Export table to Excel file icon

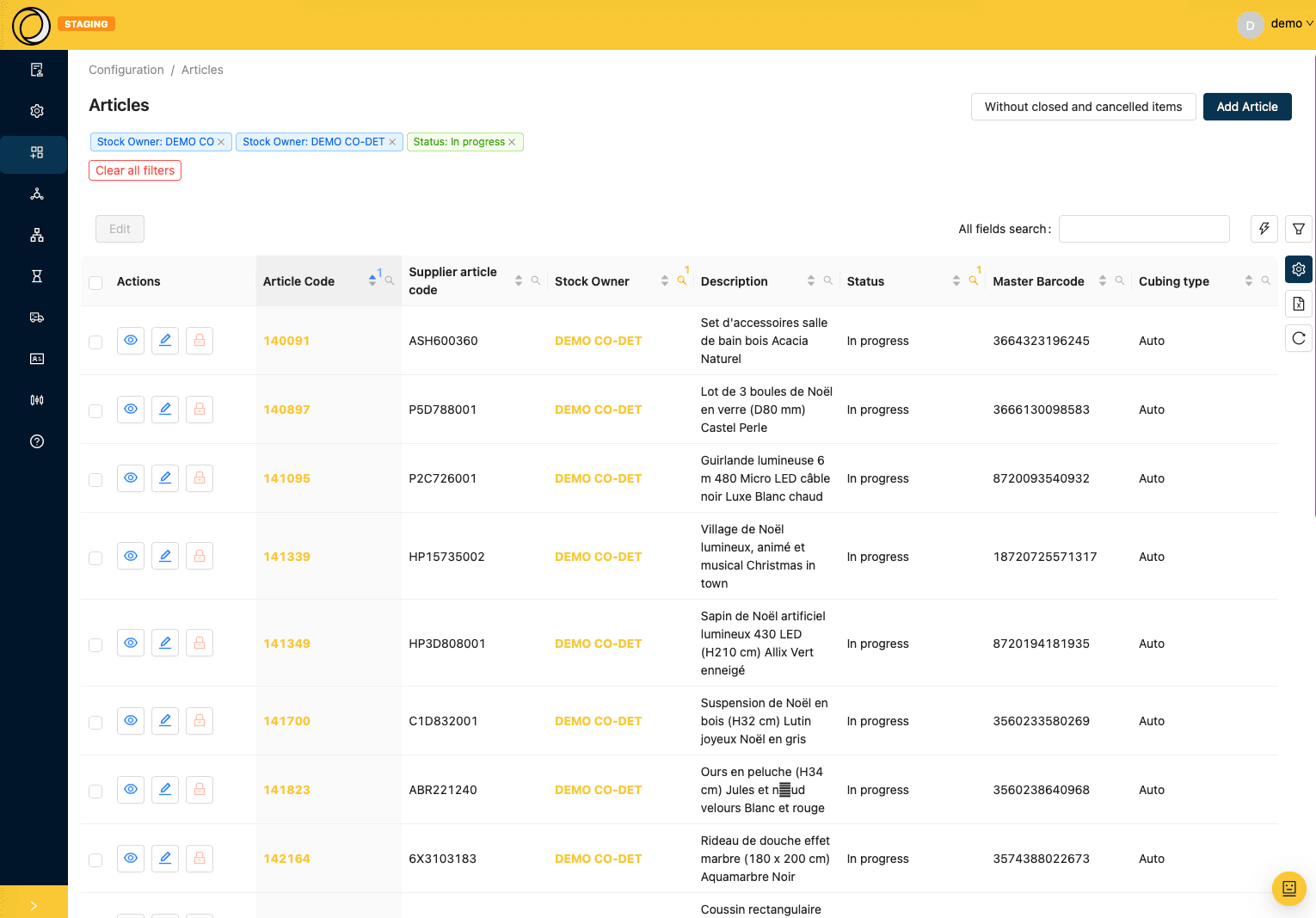click(1299, 304)
